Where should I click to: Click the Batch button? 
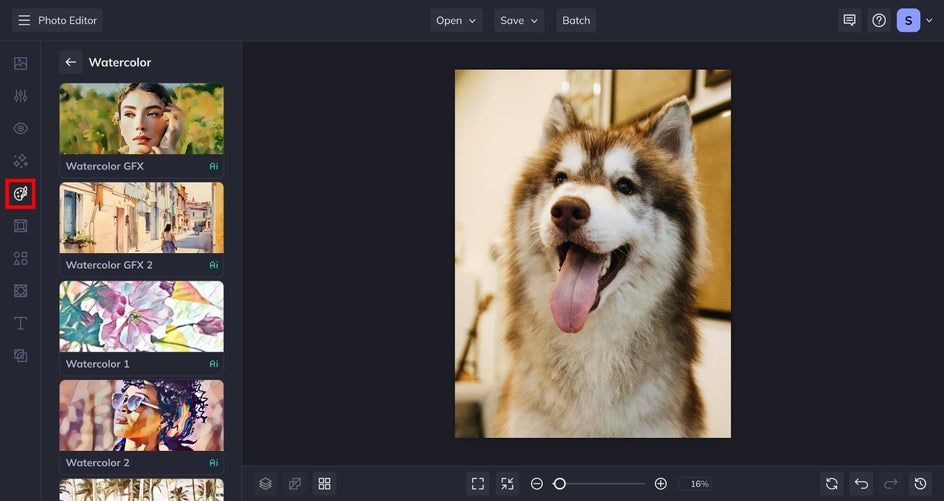point(576,20)
